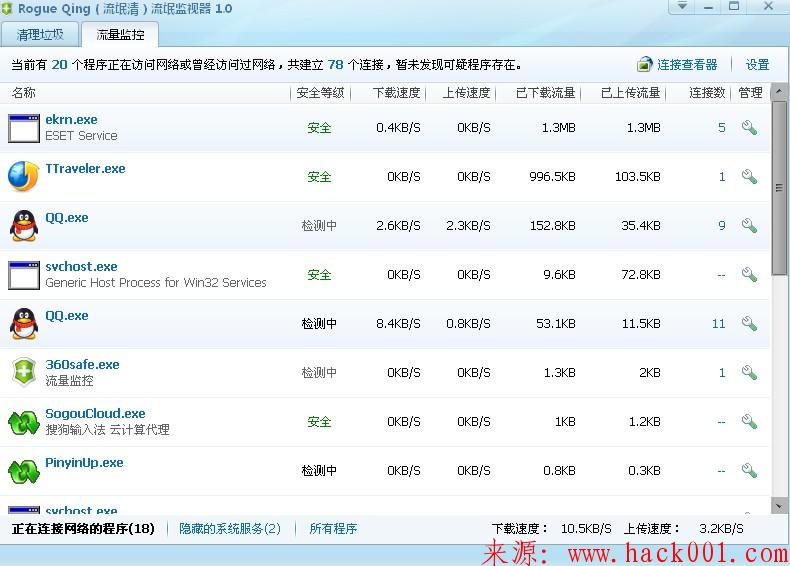
Task: Sort by 上传速度 column header
Action: tap(467, 93)
